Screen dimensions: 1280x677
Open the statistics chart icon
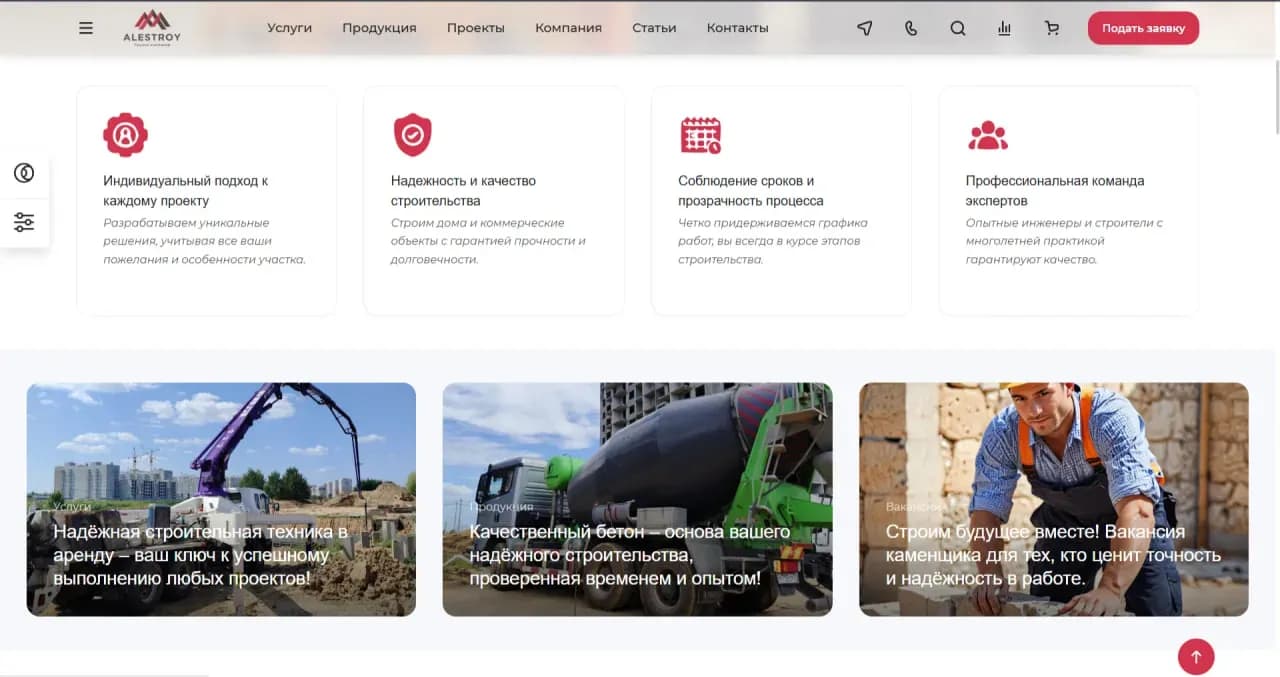pyautogui.click(x=1004, y=28)
